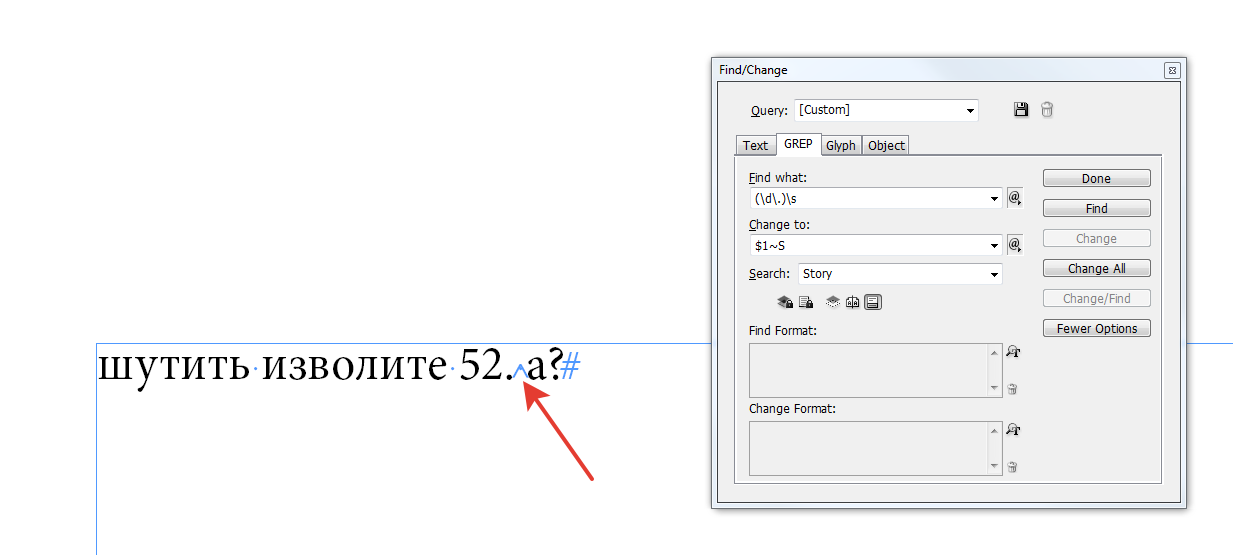
Task: Place cursor in the word шутить
Action: (x=174, y=367)
